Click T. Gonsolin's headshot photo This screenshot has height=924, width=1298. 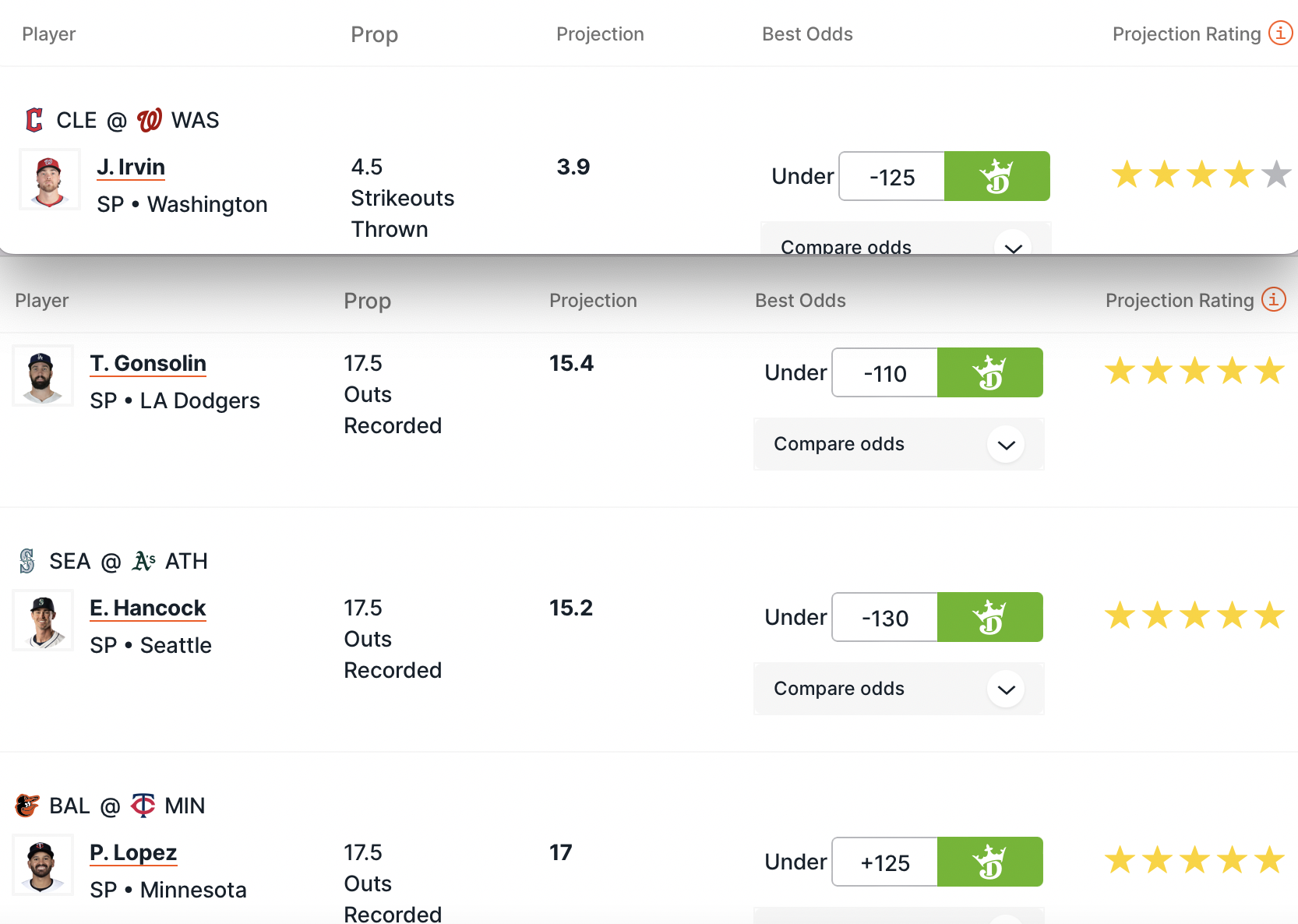click(x=43, y=376)
